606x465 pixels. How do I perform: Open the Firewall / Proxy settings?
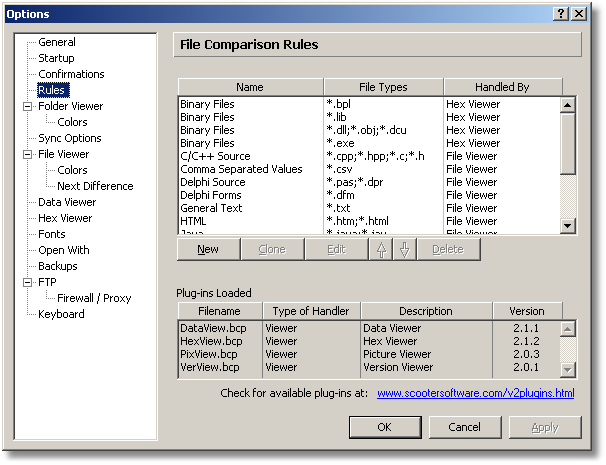coord(94,298)
